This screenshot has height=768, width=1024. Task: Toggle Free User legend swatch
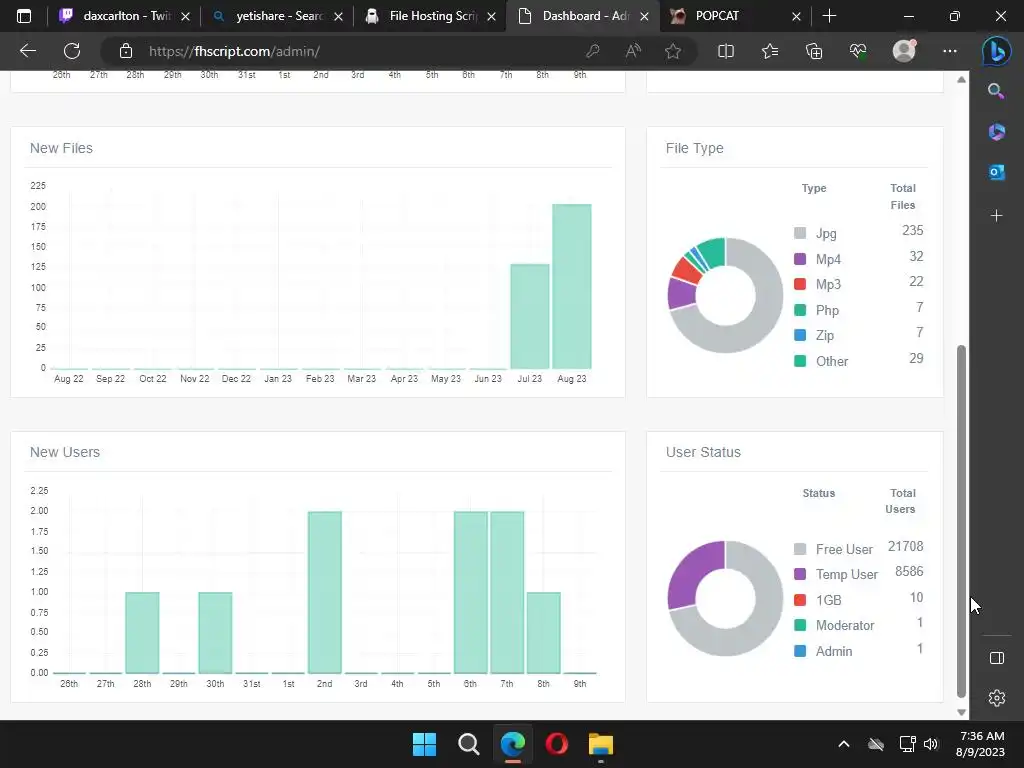coord(800,549)
